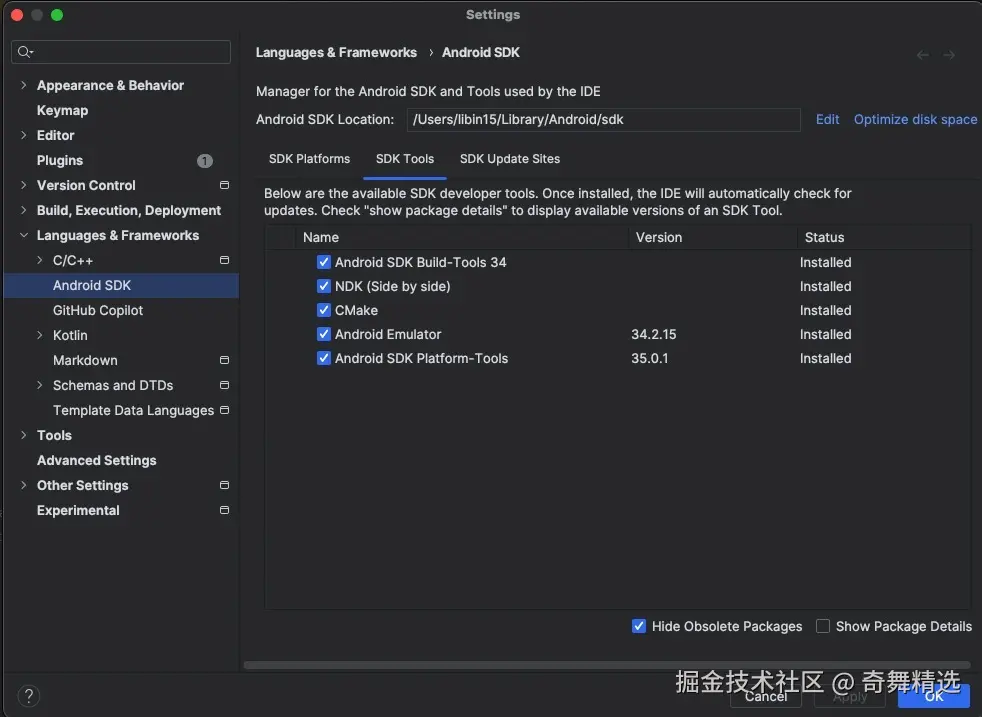Expand the Kotlin node
The height and width of the screenshot is (717, 982).
click(39, 335)
